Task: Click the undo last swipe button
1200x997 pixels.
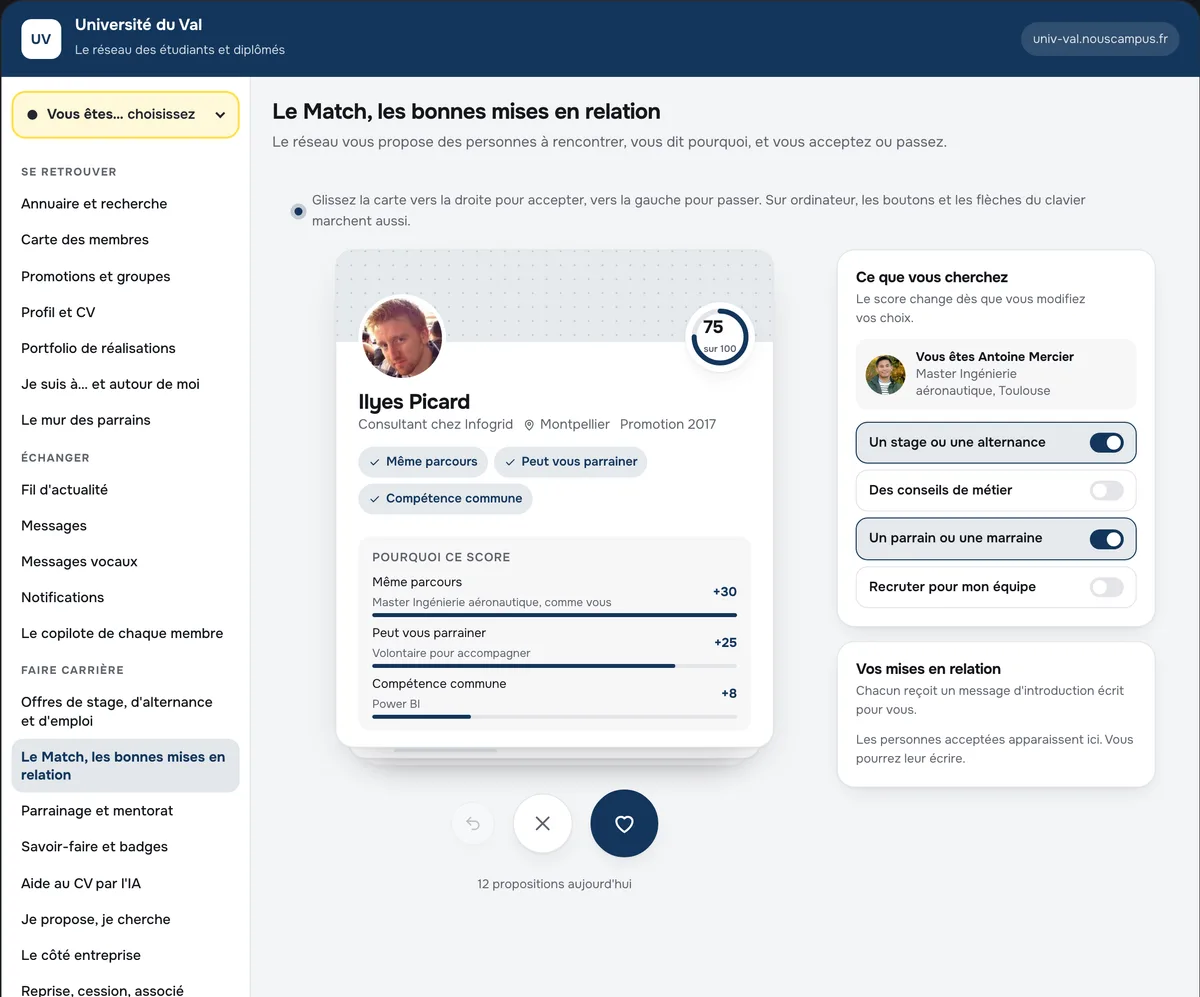Action: pyautogui.click(x=473, y=824)
